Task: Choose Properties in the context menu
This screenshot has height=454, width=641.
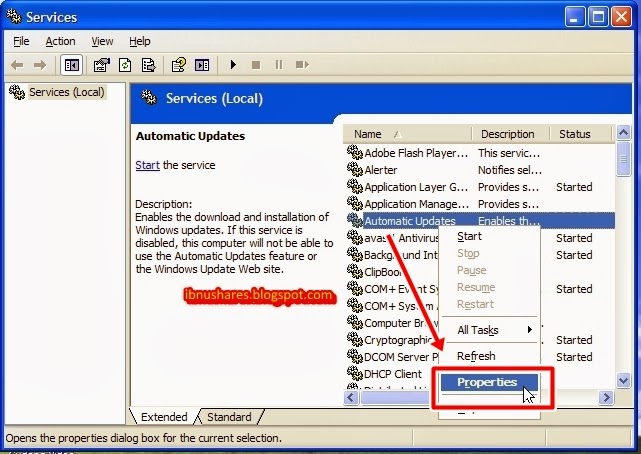Action: pos(489,382)
